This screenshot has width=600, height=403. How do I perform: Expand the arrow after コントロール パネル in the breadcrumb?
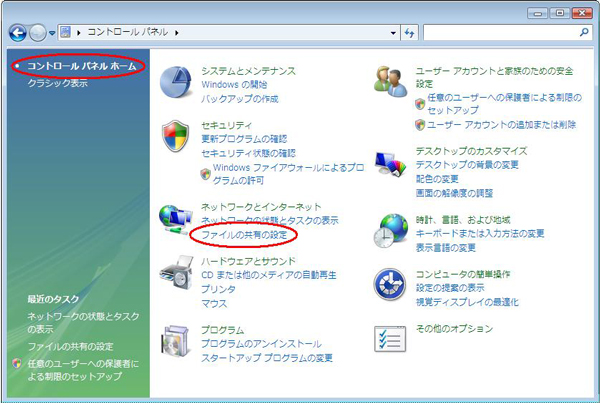(176, 33)
